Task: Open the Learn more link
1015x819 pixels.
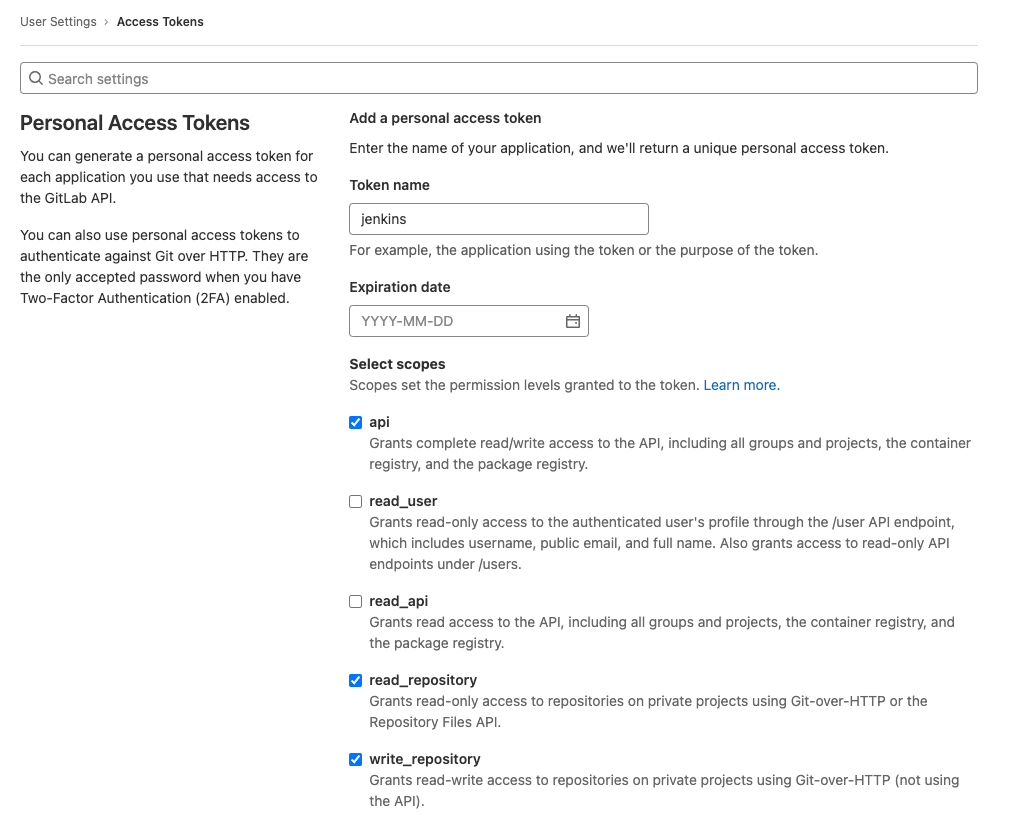Action: (x=741, y=385)
